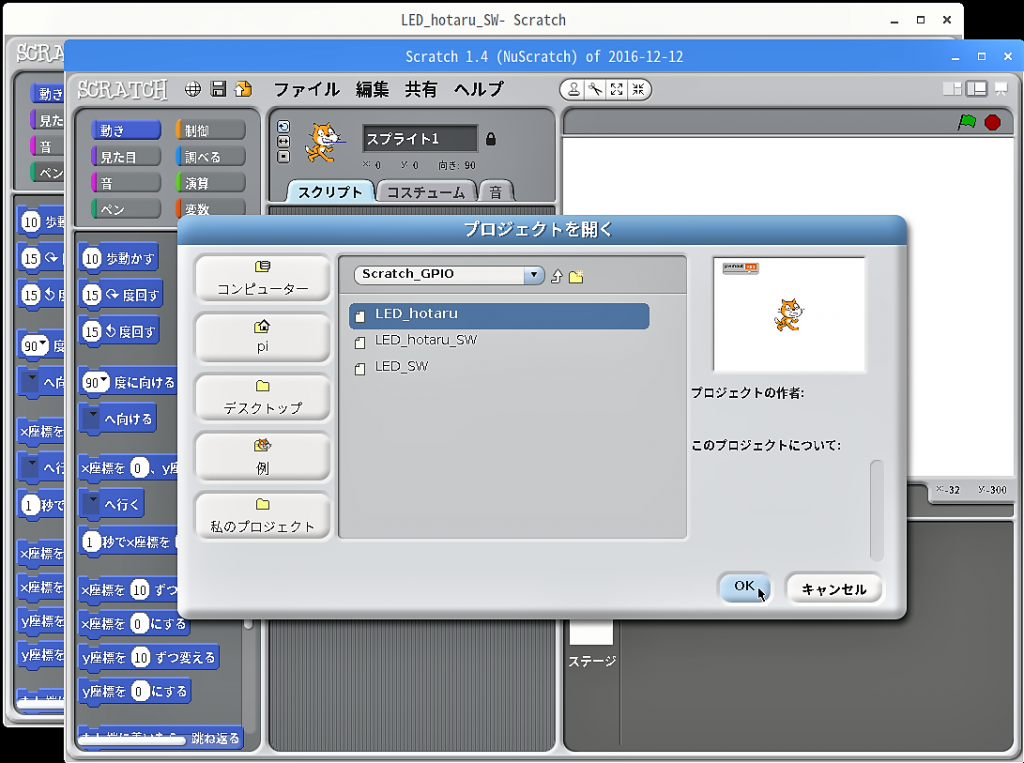This screenshot has width=1024, height=763.
Task: Go up one folder level
Action: [x=557, y=276]
